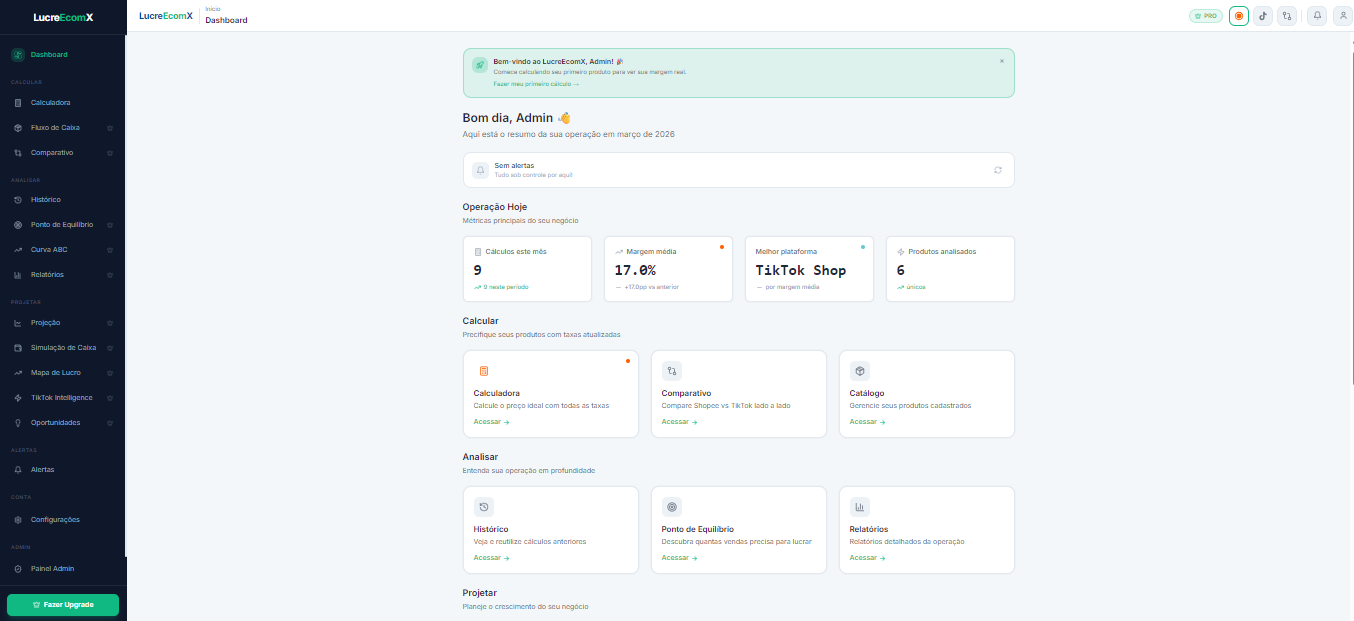Open the compare platforms icon in header

(x=1287, y=16)
